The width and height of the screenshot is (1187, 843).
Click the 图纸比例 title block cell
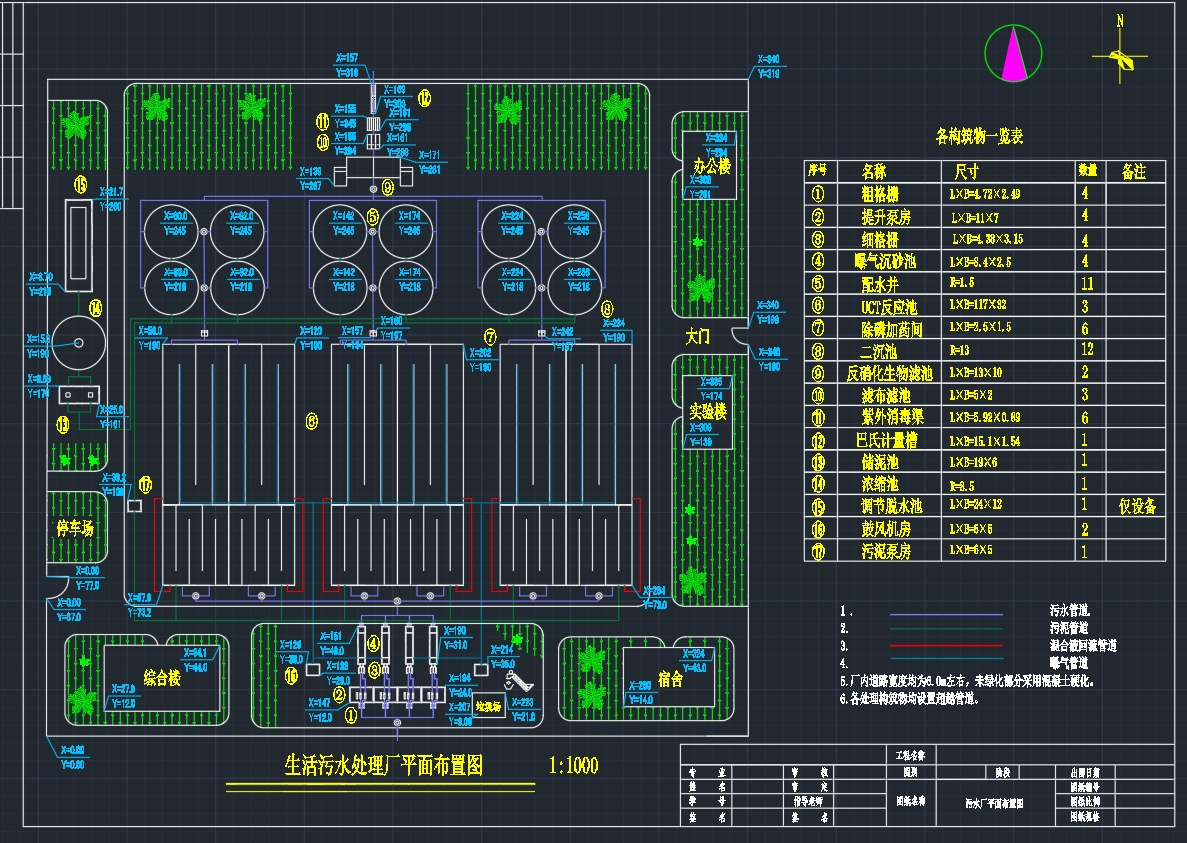[x=1085, y=801]
